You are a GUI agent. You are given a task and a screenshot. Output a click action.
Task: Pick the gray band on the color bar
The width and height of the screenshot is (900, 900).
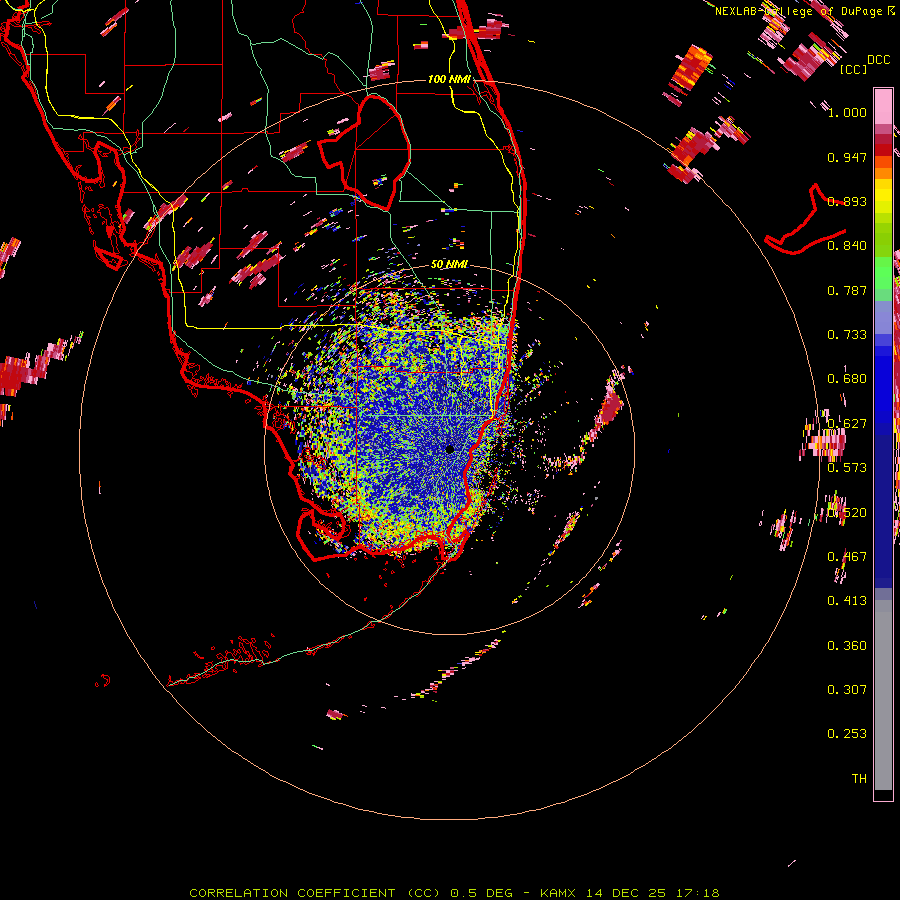coord(883,695)
